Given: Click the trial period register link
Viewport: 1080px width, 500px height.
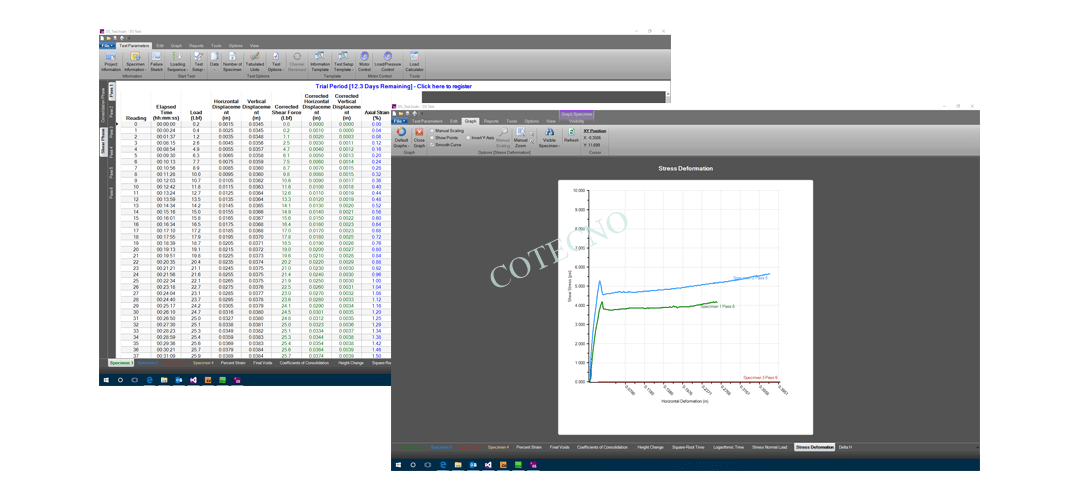Looking at the screenshot, I should point(393,86).
